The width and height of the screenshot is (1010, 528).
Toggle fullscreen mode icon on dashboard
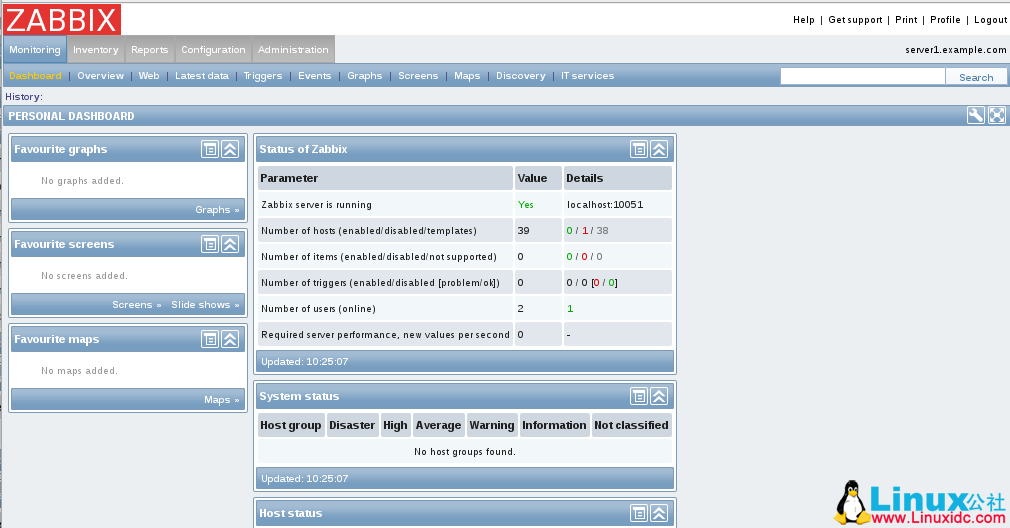(997, 115)
